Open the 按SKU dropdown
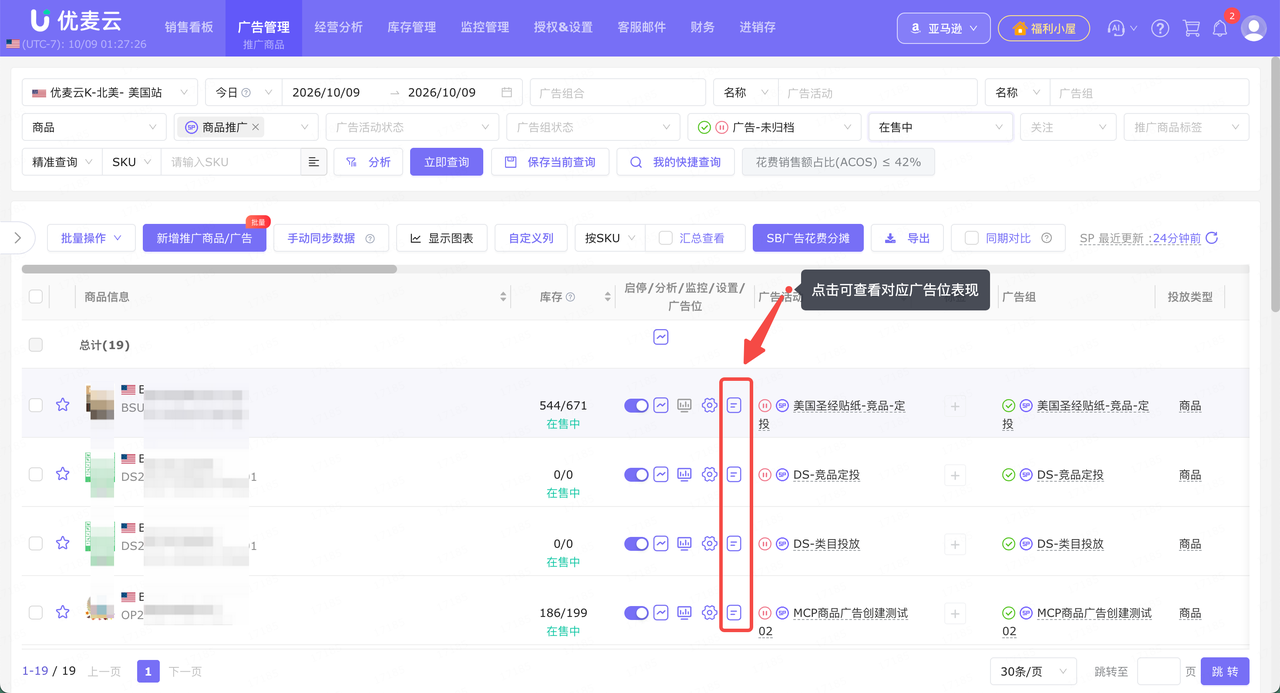Viewport: 1280px width, 693px height. [609, 238]
